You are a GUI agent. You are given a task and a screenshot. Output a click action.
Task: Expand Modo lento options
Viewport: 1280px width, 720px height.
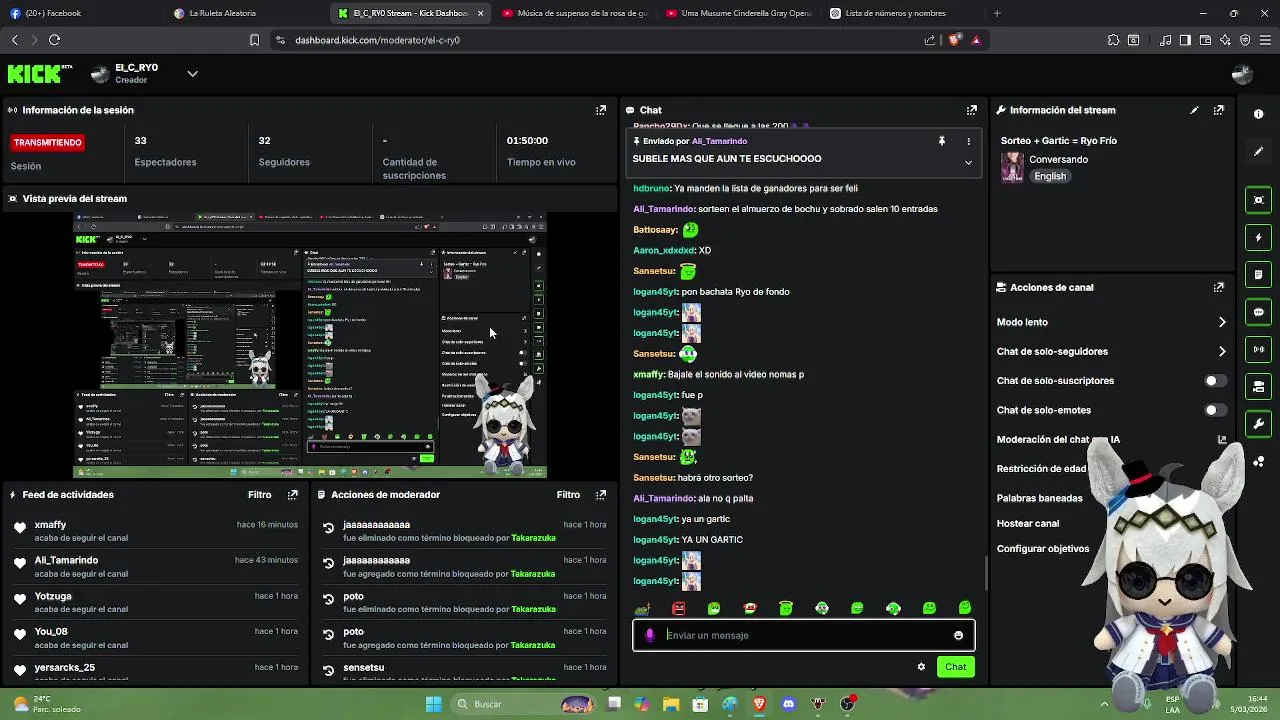[x=1221, y=322]
